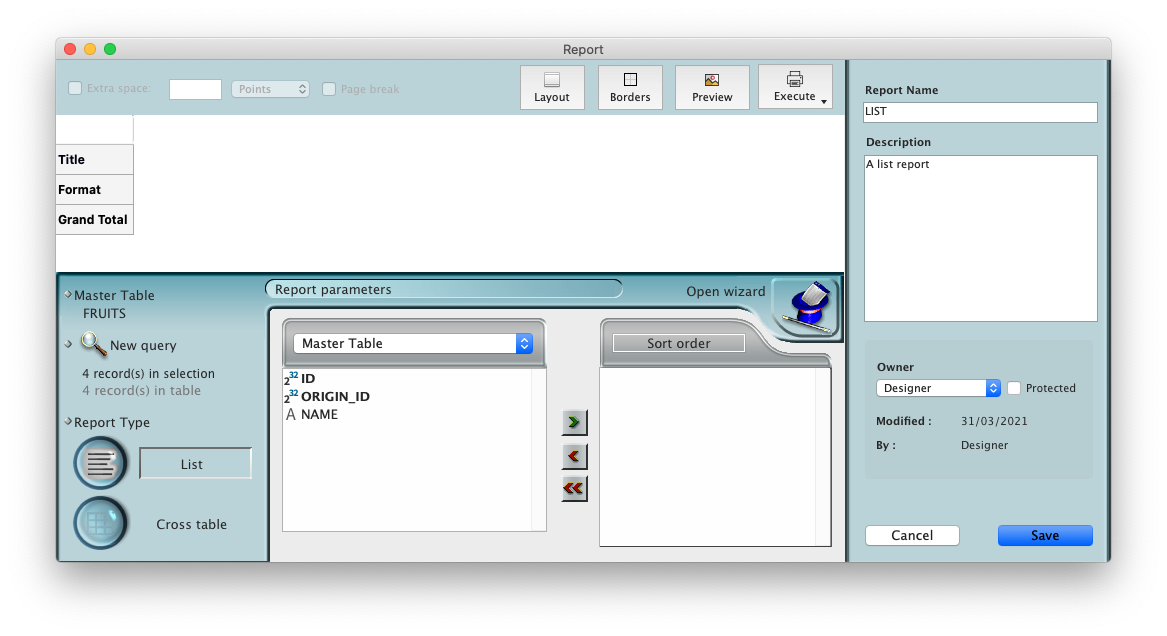Open the Layout toolbar button

click(551, 88)
